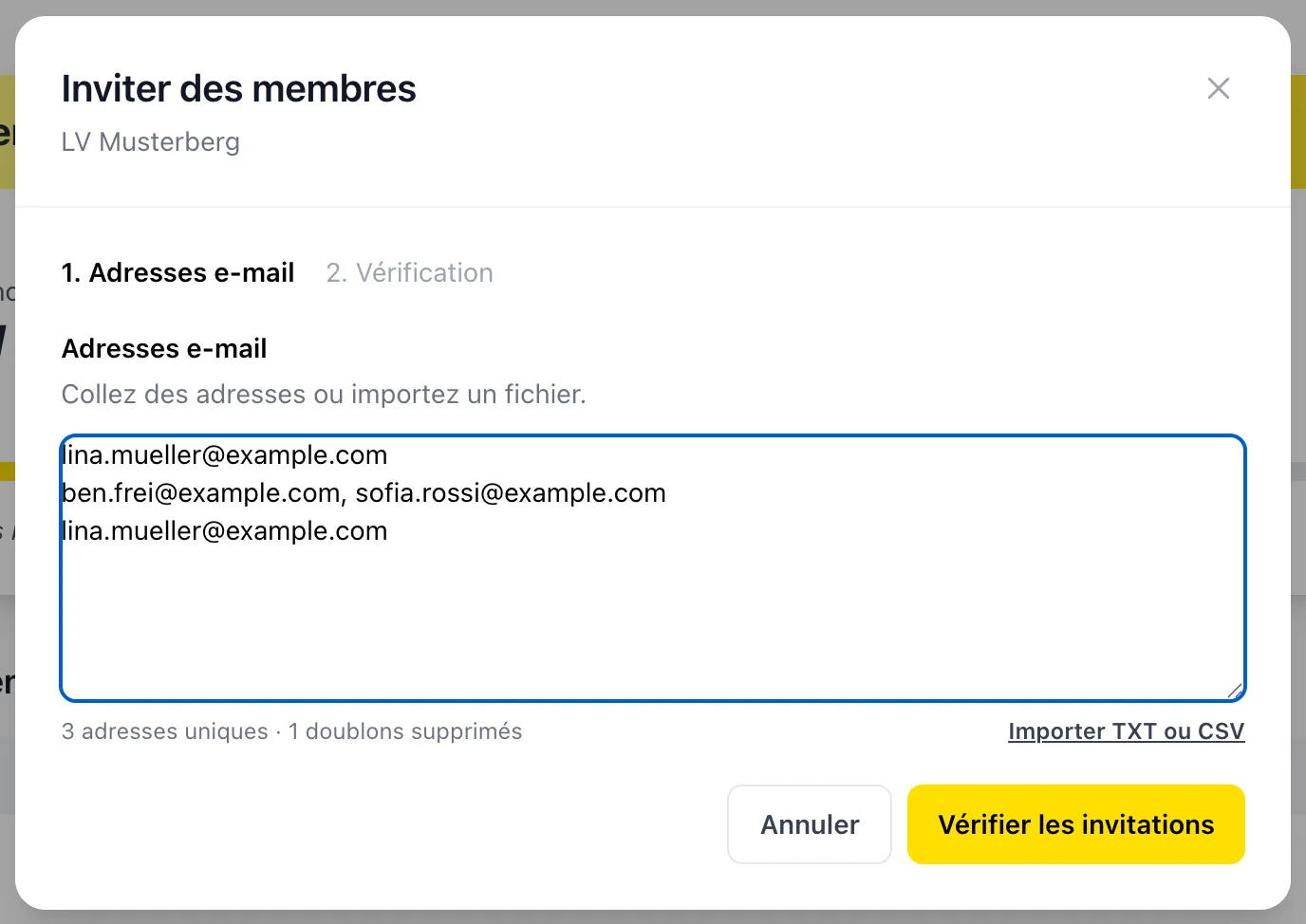Open the Adresses e-mail step tab

pyautogui.click(x=177, y=273)
